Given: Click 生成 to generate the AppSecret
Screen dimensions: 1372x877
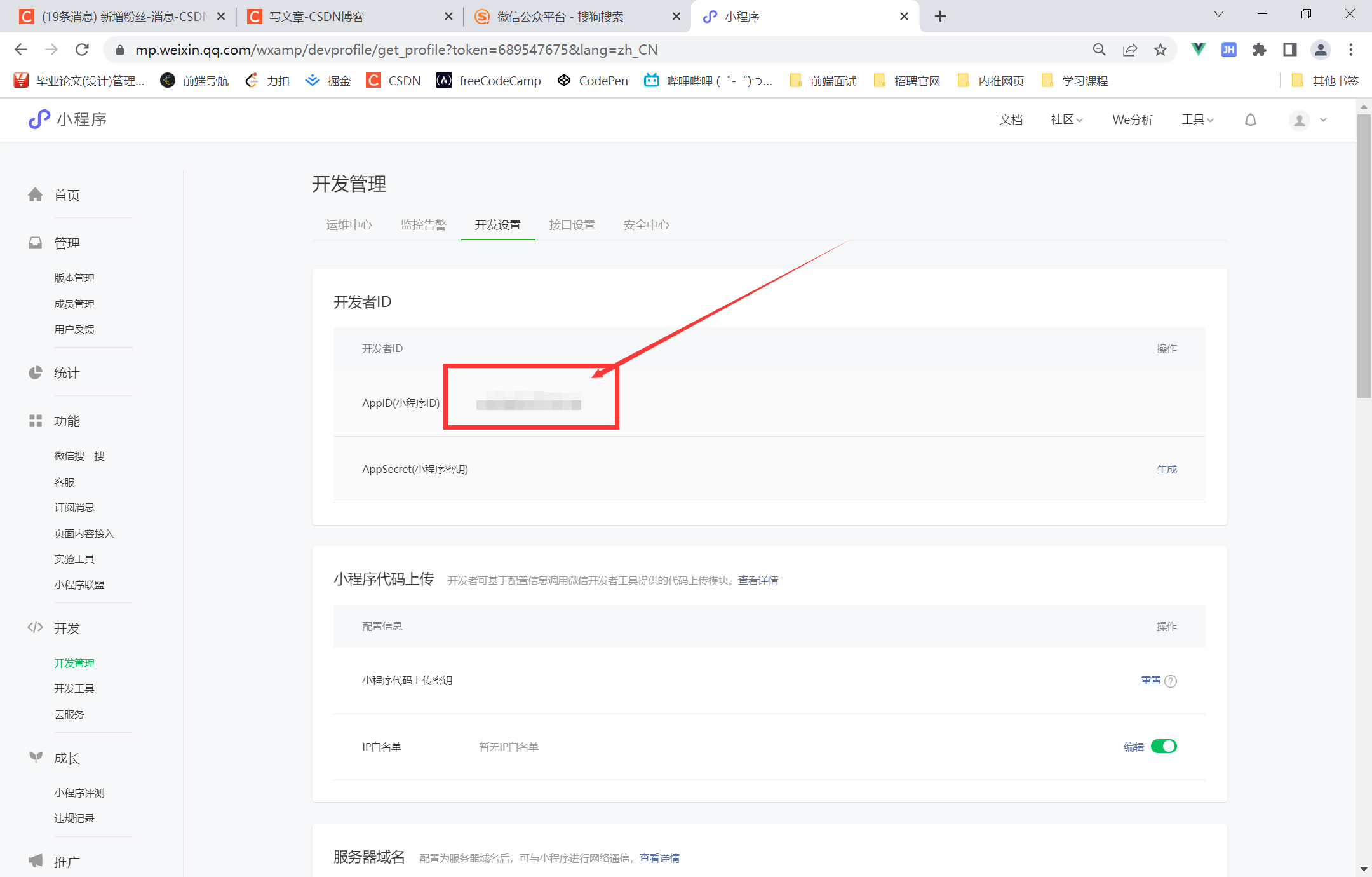Looking at the screenshot, I should point(1167,469).
